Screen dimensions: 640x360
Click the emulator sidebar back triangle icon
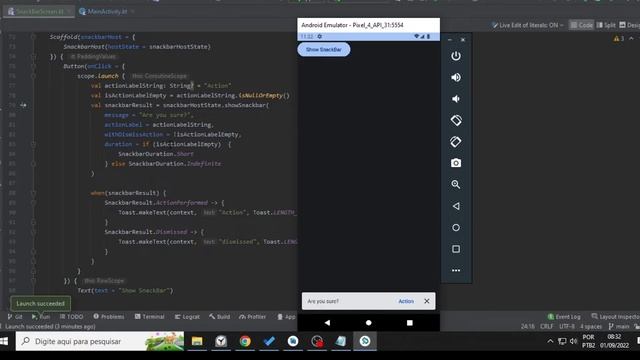click(456, 206)
